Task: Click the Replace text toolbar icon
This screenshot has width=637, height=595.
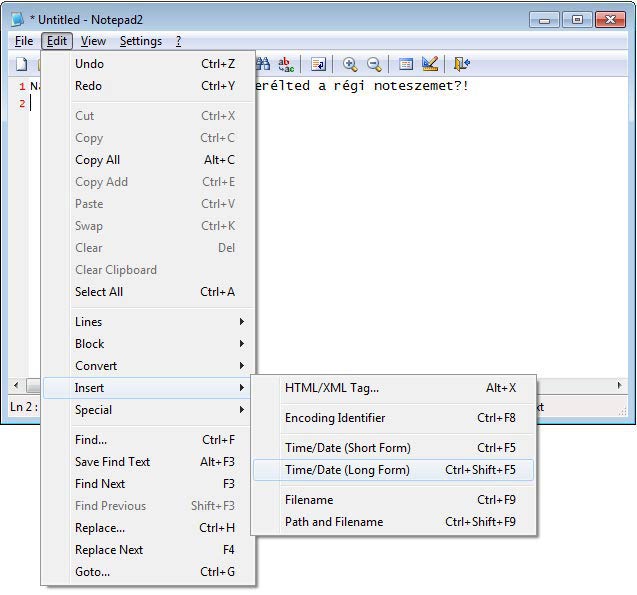Action: click(x=286, y=64)
